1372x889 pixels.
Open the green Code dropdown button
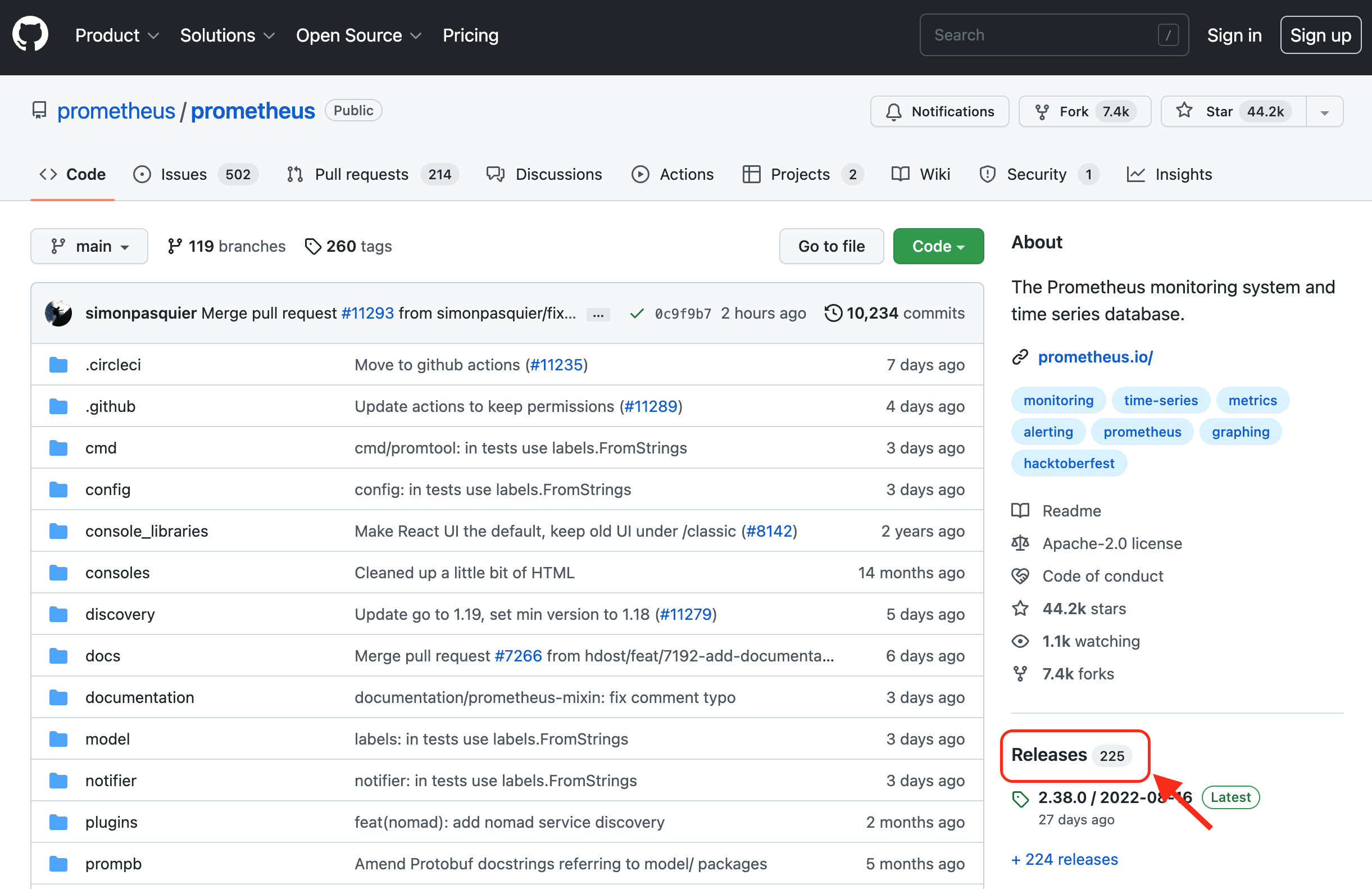pyautogui.click(x=938, y=246)
